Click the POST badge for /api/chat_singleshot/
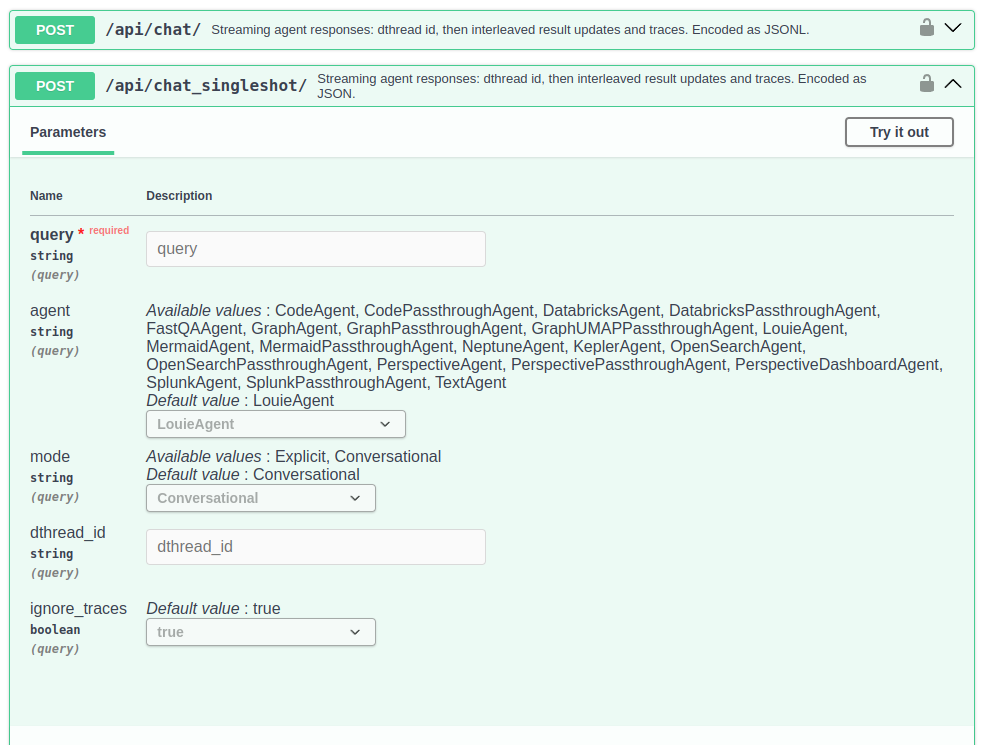Viewport: 995px width, 745px height. pyautogui.click(x=55, y=86)
